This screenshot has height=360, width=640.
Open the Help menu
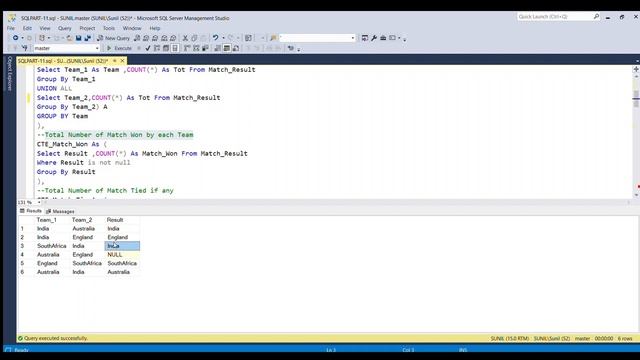(155, 28)
